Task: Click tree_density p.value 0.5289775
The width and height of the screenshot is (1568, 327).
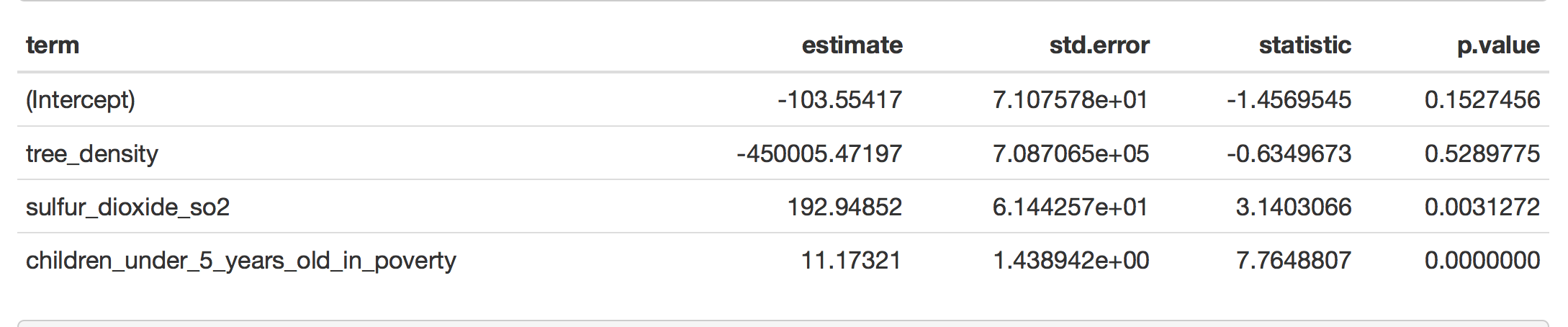Action: (x=1482, y=153)
